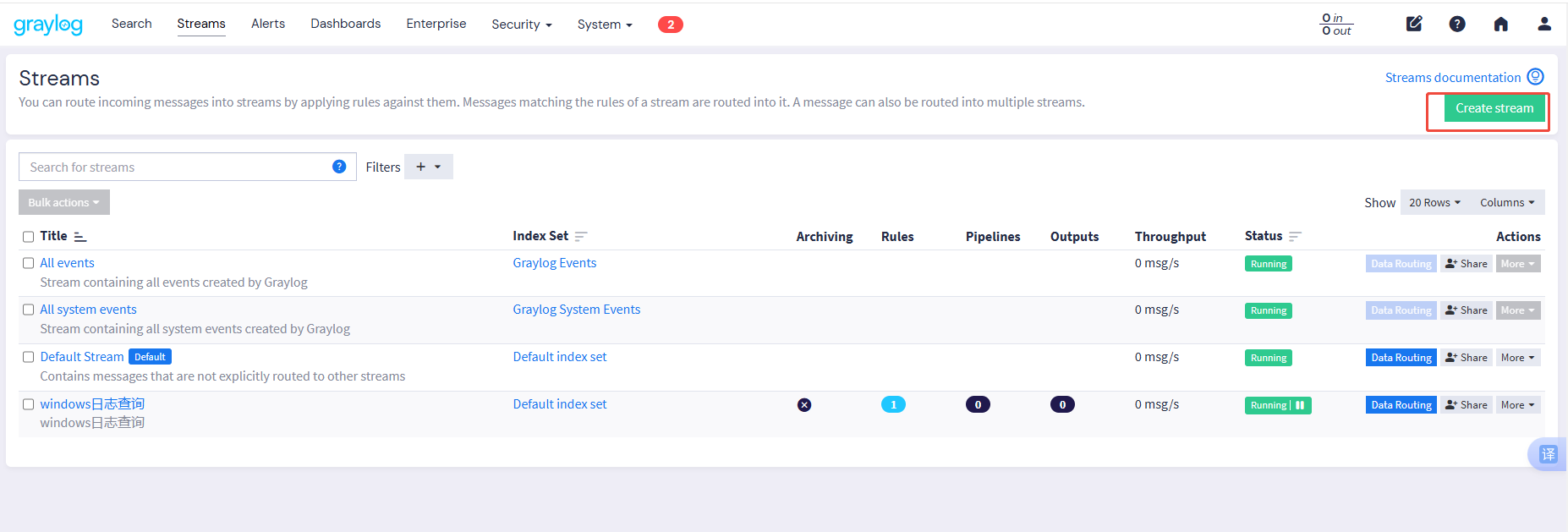
Task: Open Data Routing for windows日志查询
Action: click(1401, 405)
